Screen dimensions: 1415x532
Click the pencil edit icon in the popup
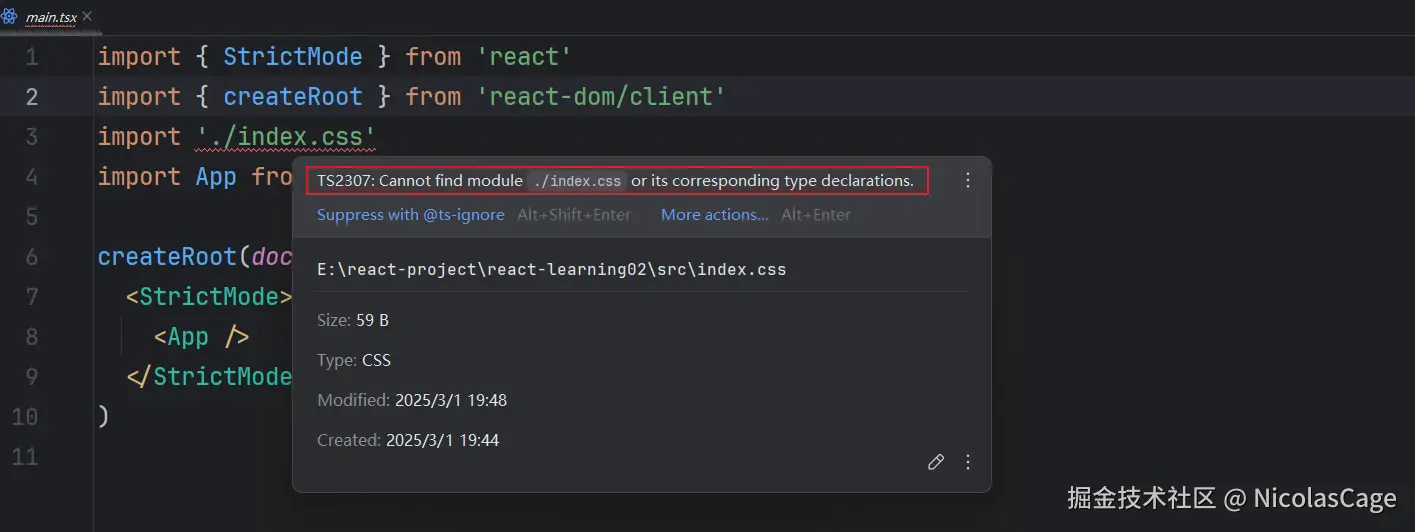(936, 462)
